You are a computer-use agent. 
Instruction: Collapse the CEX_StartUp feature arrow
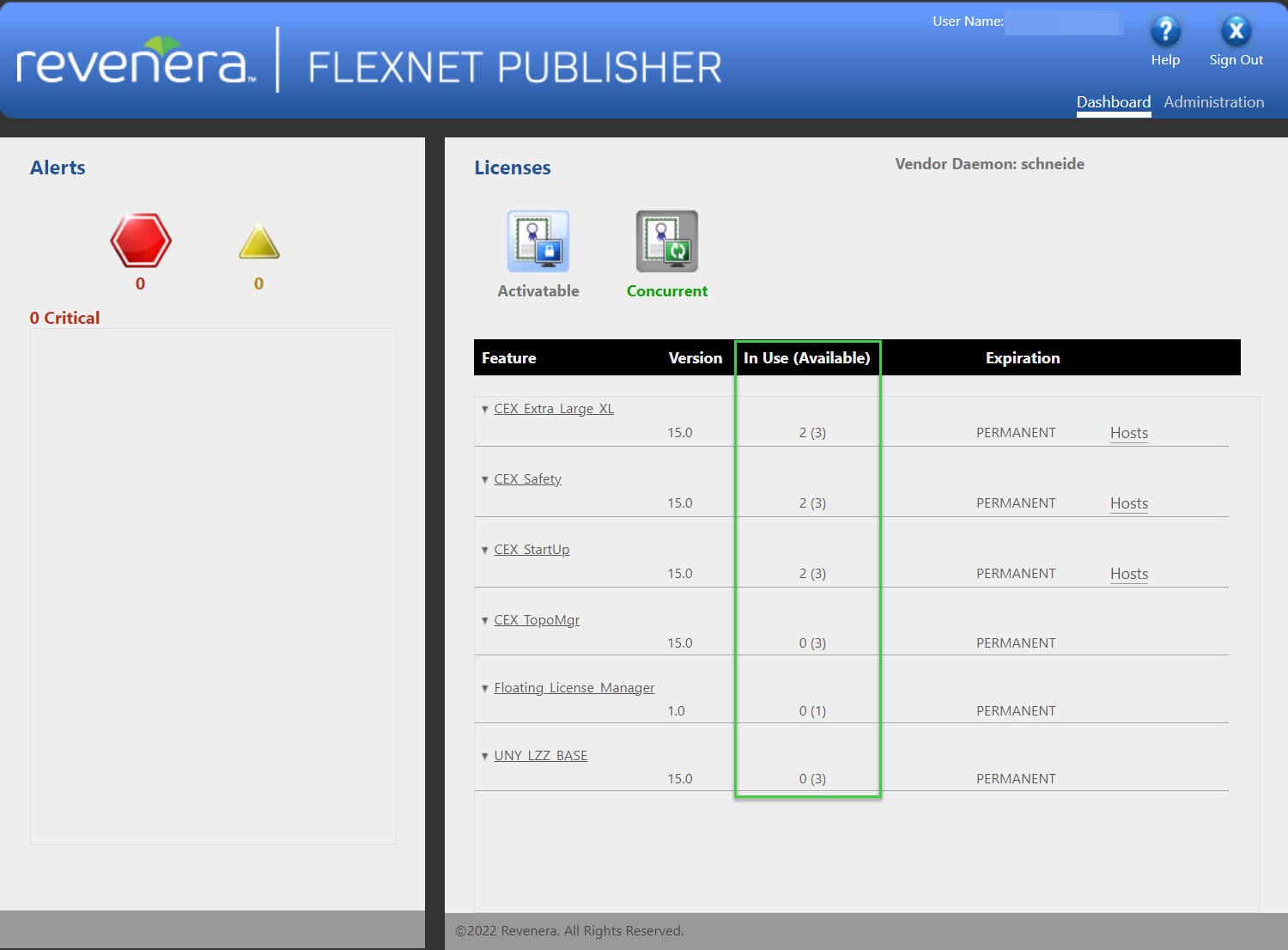485,551
